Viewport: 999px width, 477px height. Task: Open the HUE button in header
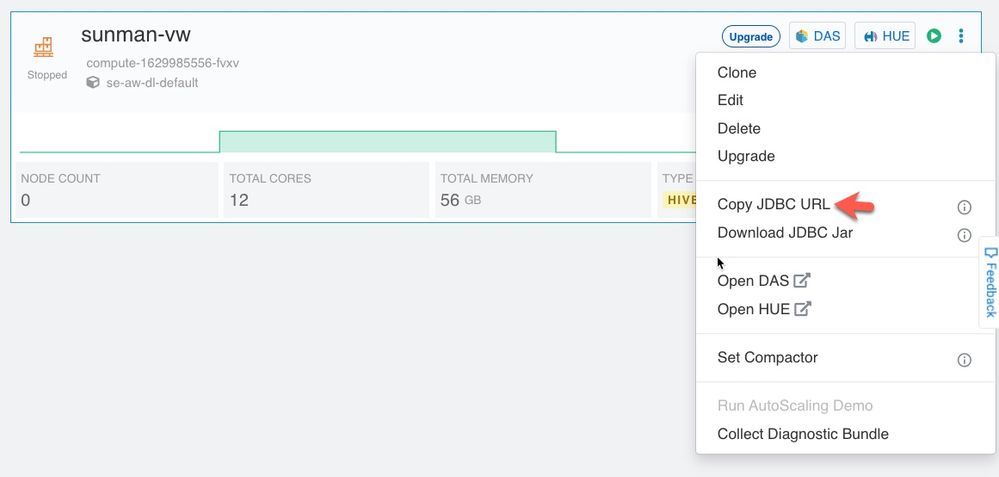click(x=885, y=36)
